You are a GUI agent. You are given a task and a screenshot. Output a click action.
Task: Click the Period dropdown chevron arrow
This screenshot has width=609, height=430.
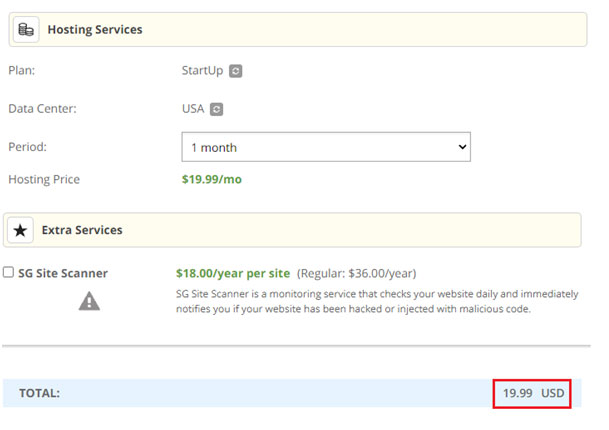(462, 147)
